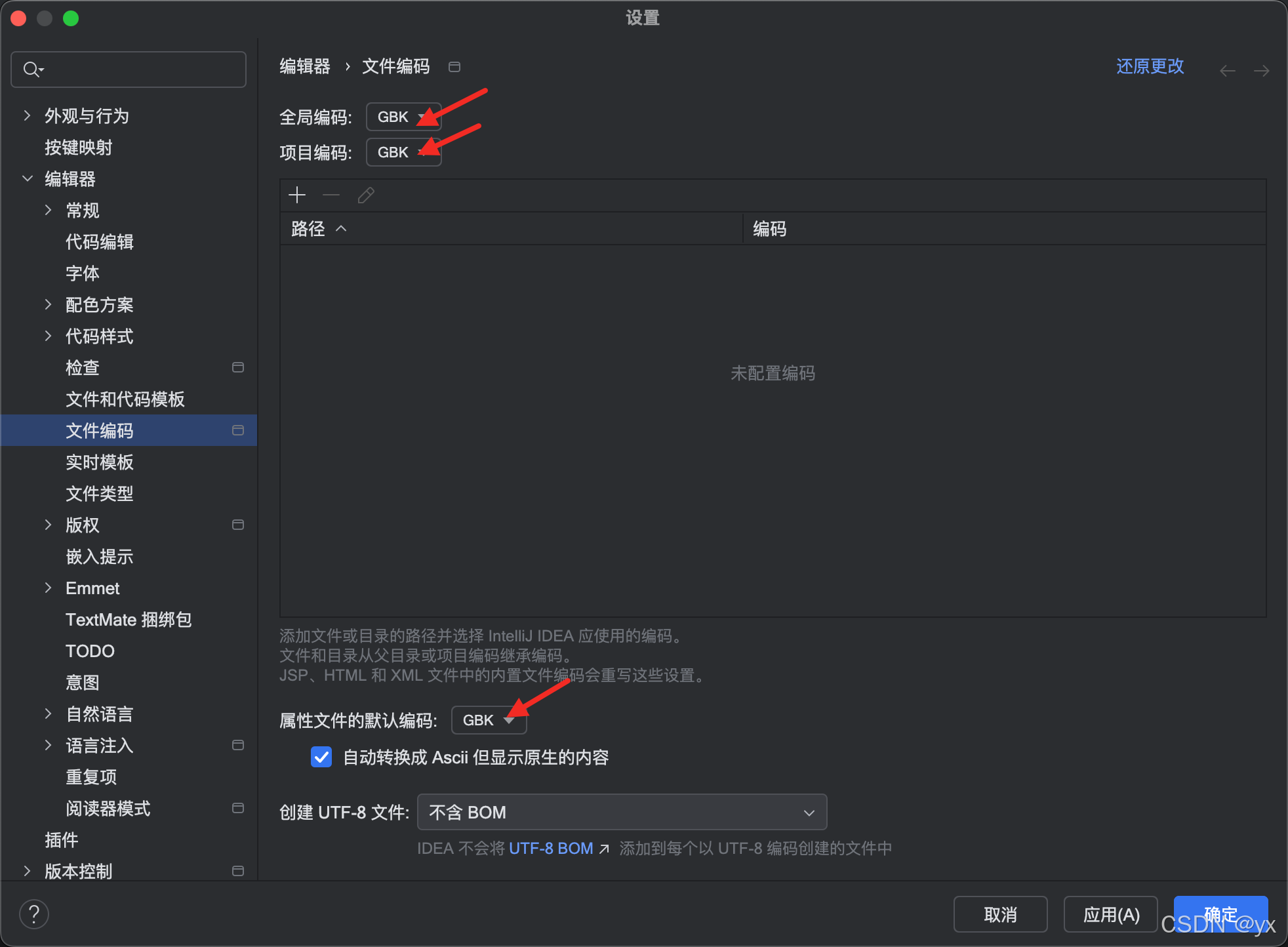Image resolution: width=1288 pixels, height=947 pixels.
Task: Click the edit pencil icon
Action: (366, 195)
